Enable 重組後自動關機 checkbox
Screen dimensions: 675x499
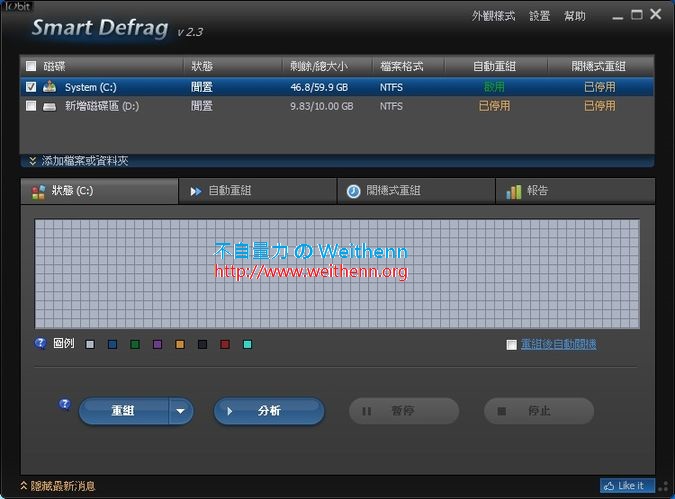511,345
